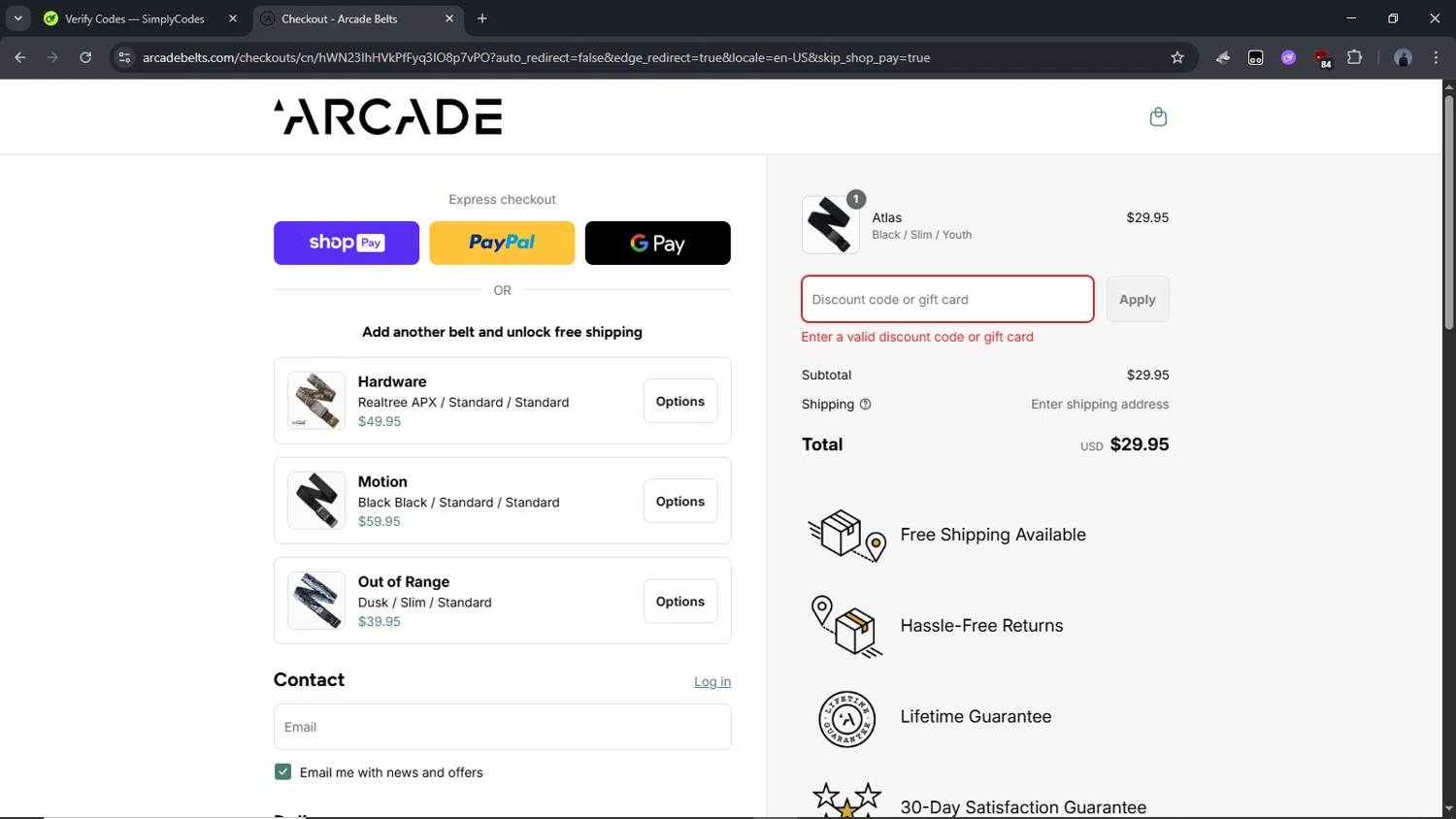Click the 'Black / Slim / Youth' variant text
Screen dimensions: 1456x819
coord(922,235)
